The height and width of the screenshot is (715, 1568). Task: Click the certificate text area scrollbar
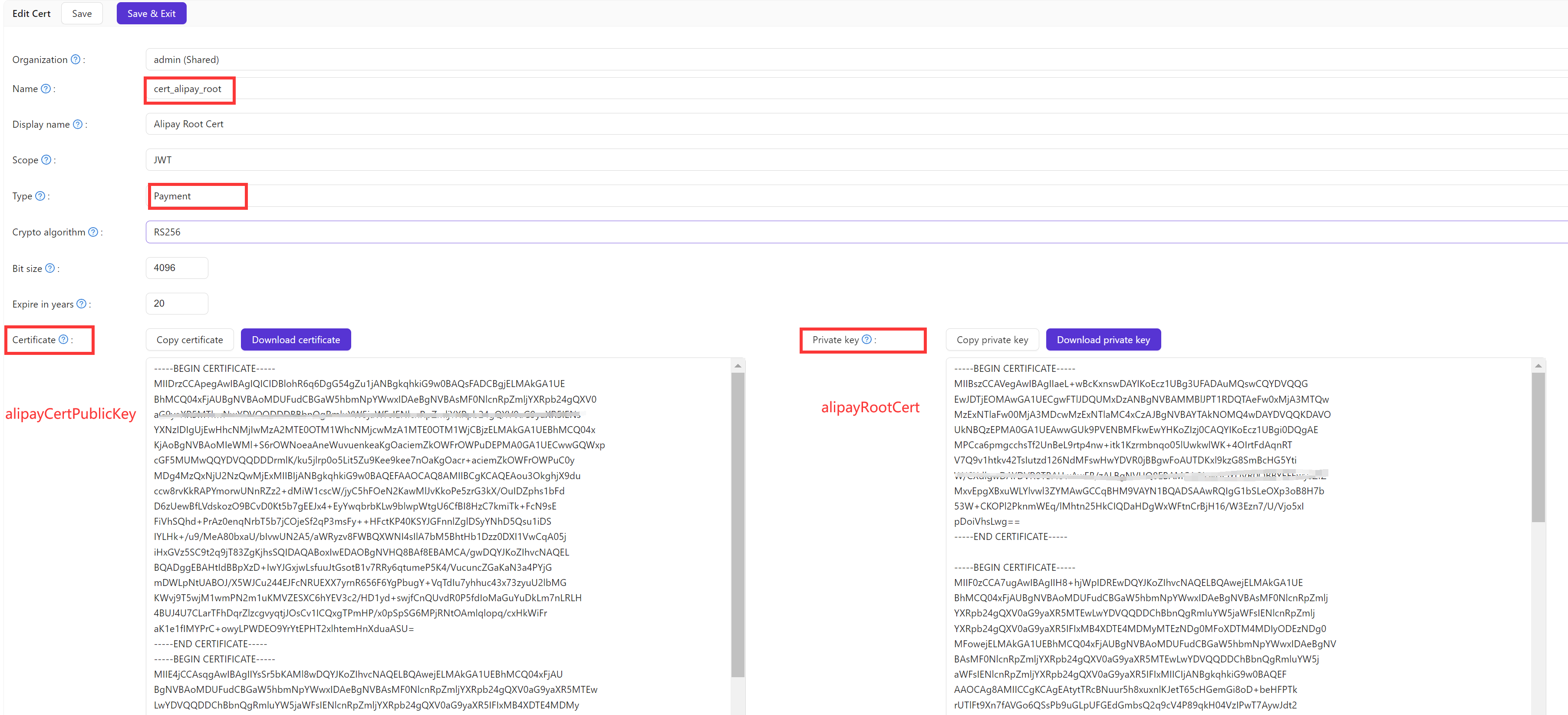(x=738, y=524)
